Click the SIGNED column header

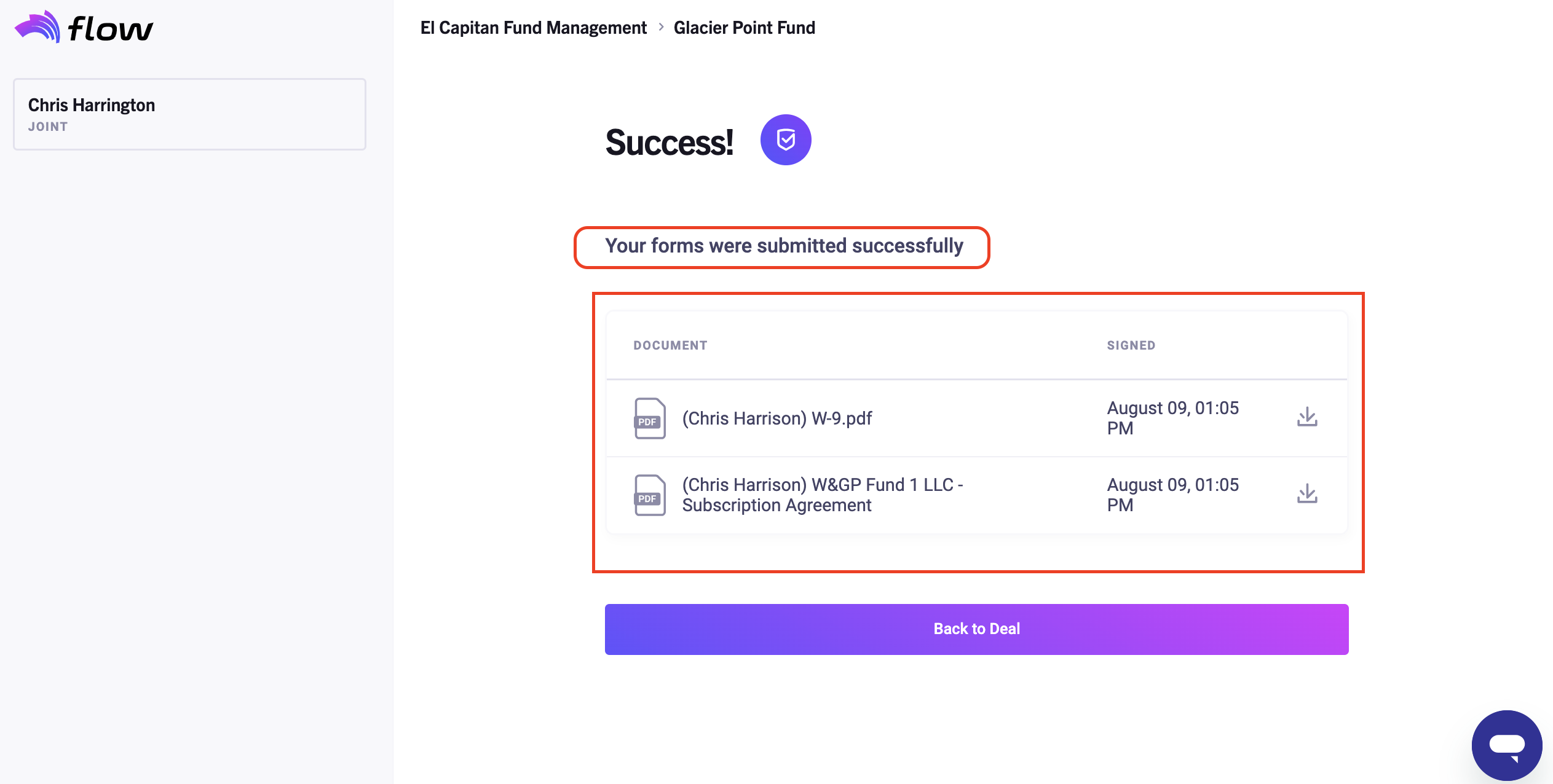pyautogui.click(x=1131, y=345)
